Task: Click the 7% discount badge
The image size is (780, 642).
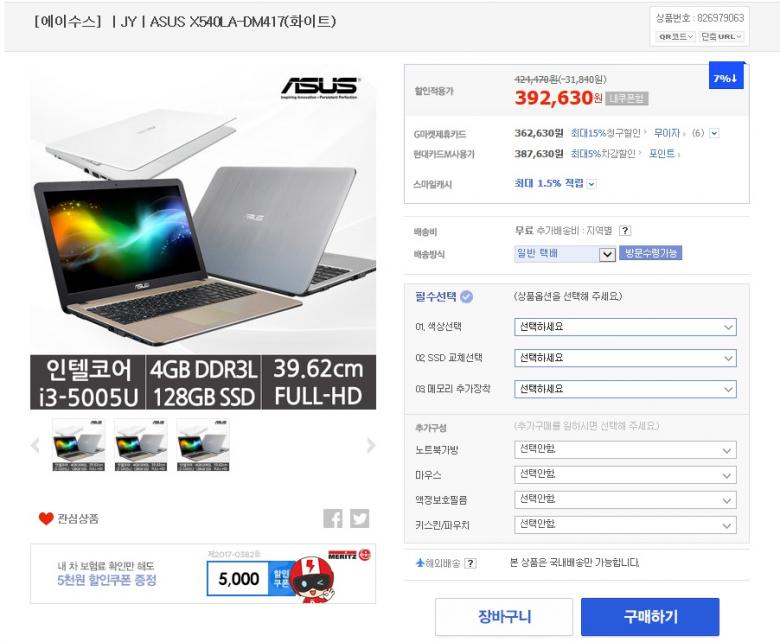Action: pos(726,76)
